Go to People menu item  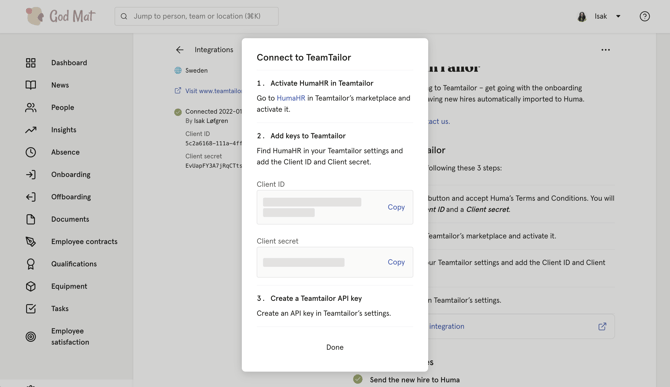pos(62,107)
